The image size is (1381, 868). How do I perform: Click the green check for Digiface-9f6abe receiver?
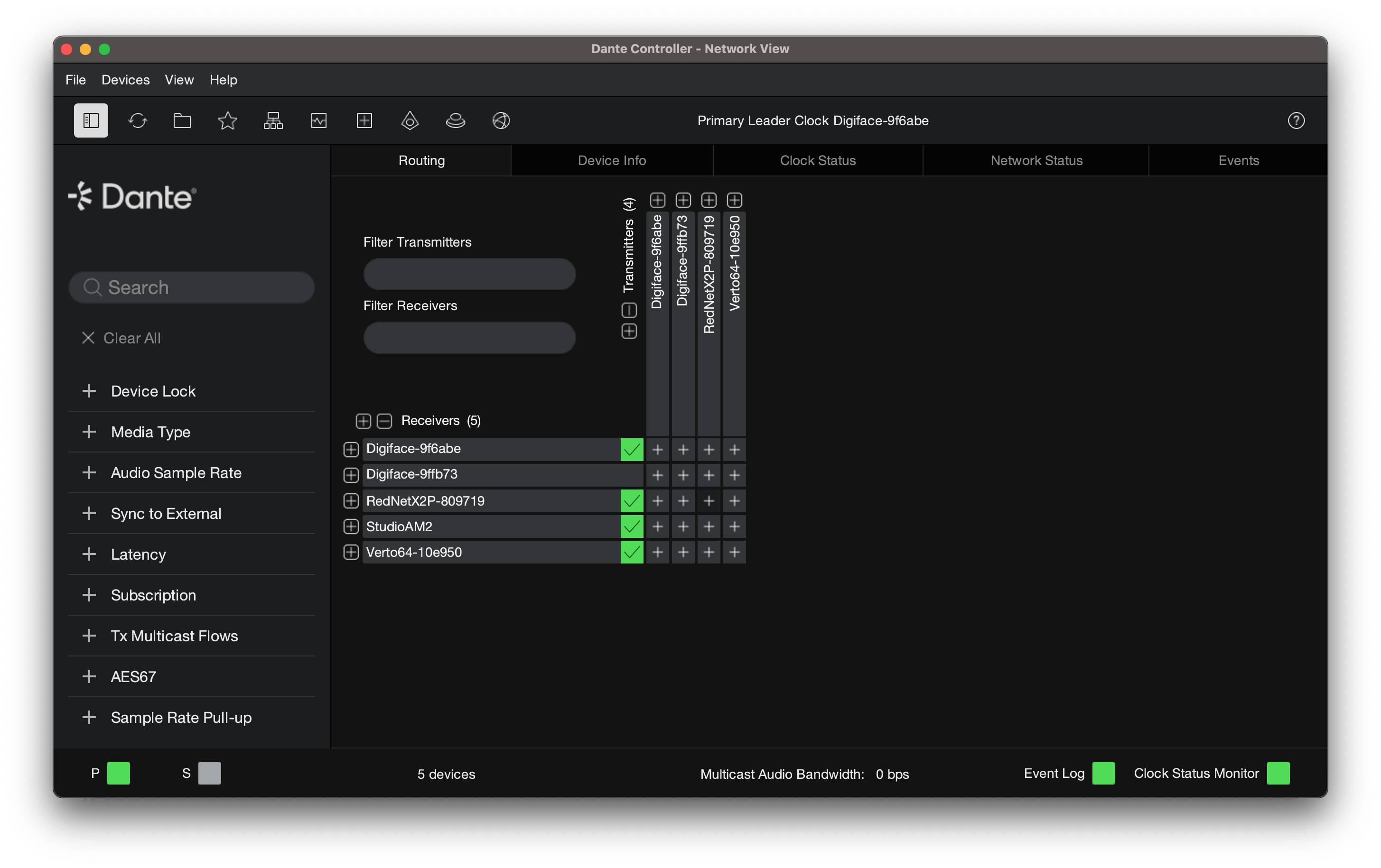coord(632,450)
